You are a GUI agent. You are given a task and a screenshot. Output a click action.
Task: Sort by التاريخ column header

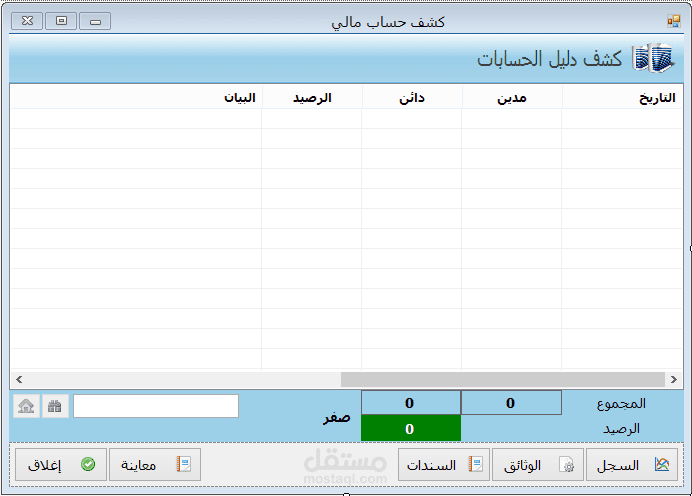click(x=622, y=97)
